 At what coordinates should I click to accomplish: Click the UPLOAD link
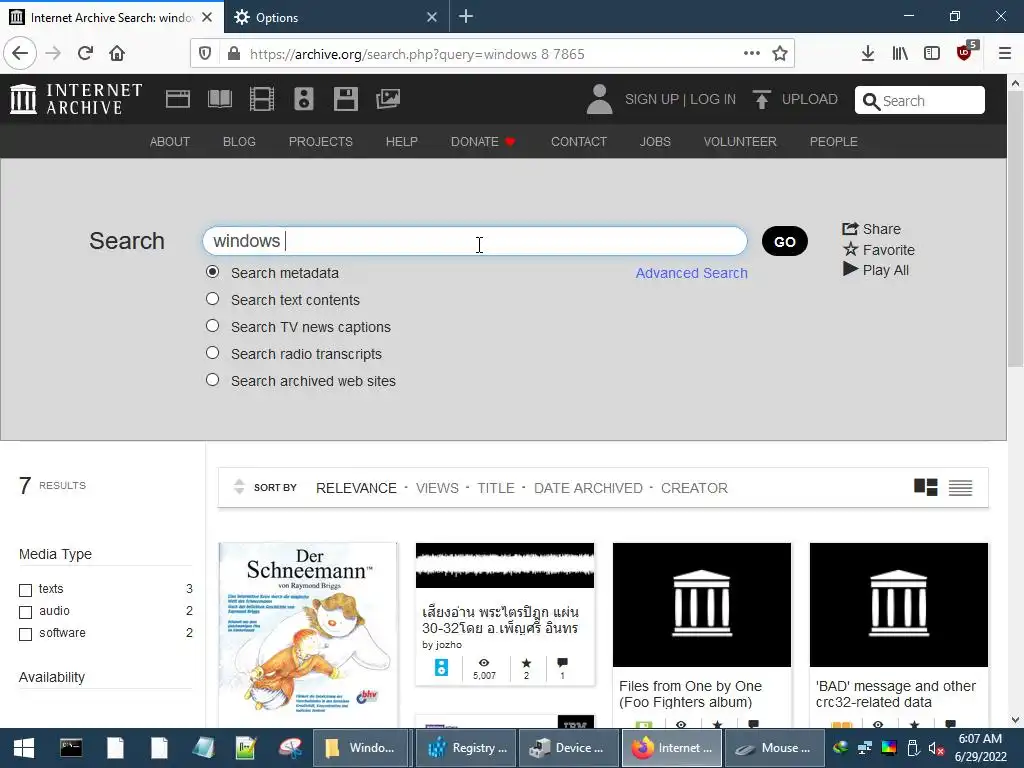point(810,99)
